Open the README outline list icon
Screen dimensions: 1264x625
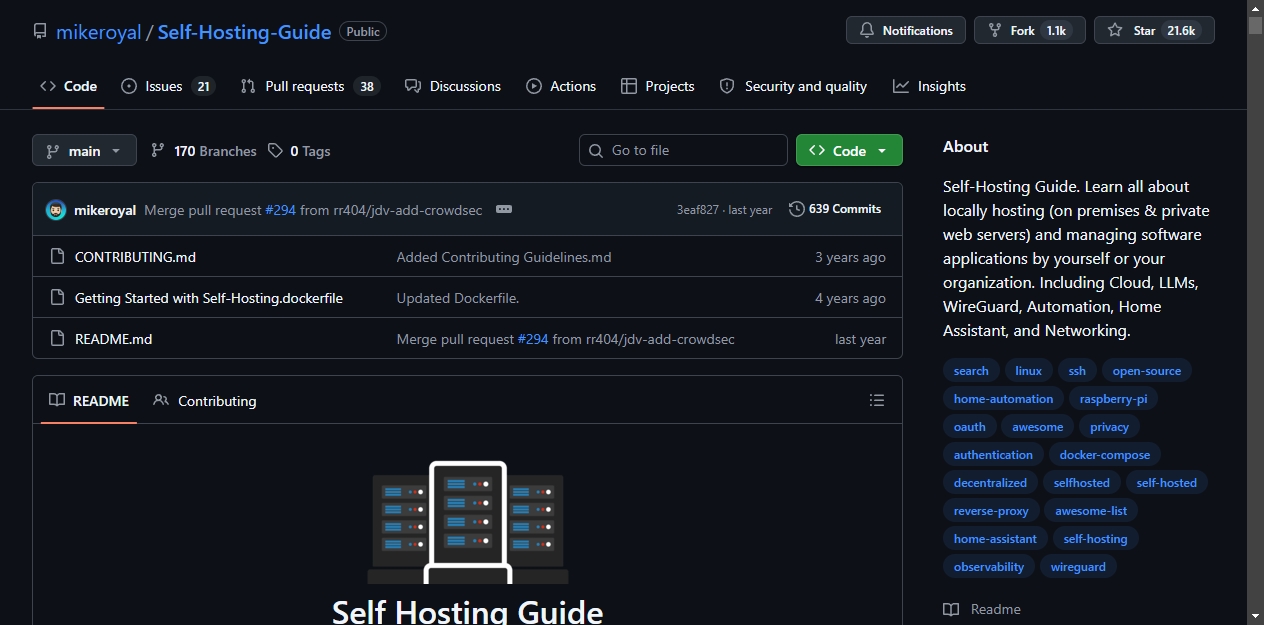coord(877,400)
